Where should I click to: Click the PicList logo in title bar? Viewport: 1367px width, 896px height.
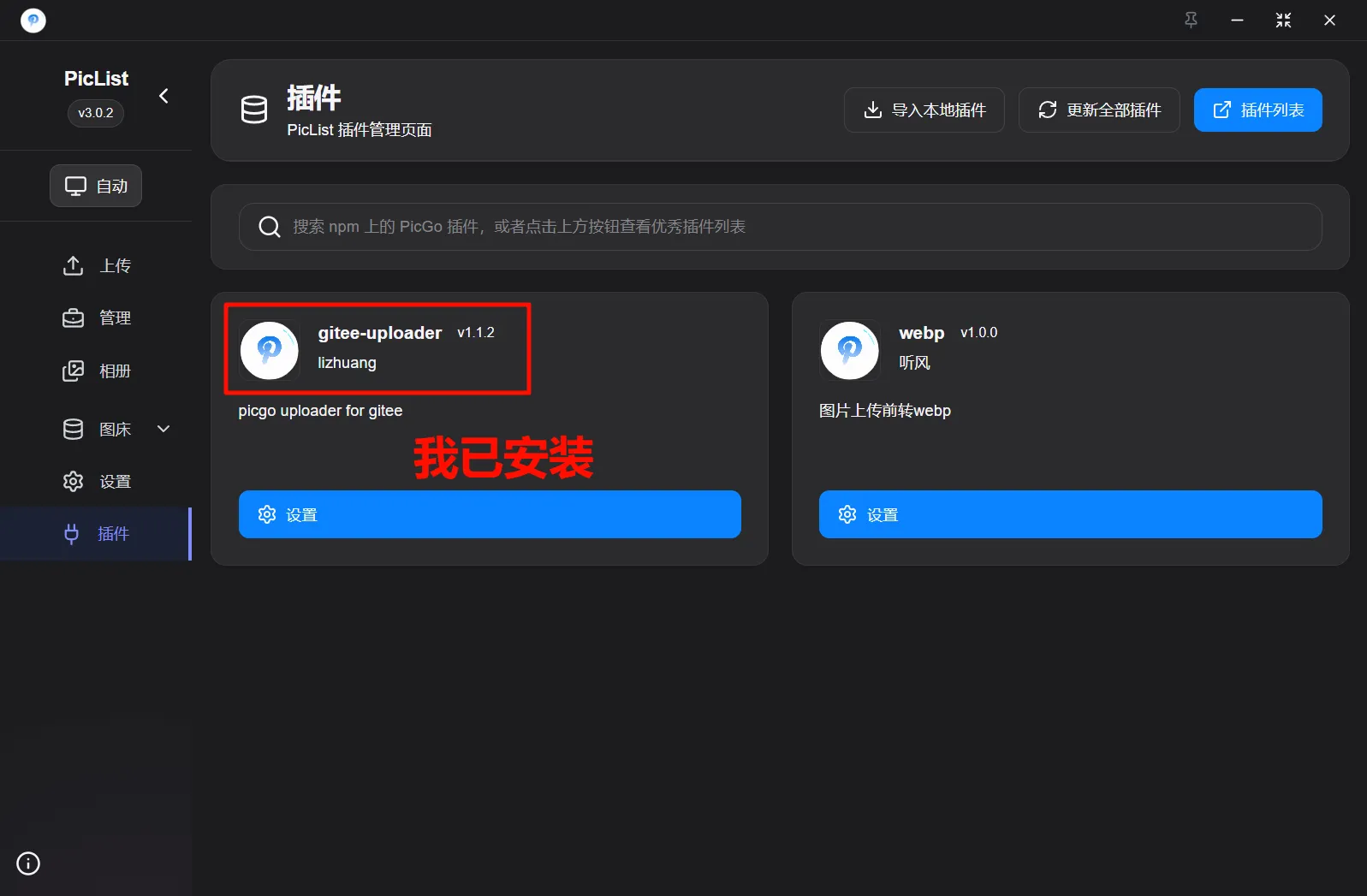33,20
